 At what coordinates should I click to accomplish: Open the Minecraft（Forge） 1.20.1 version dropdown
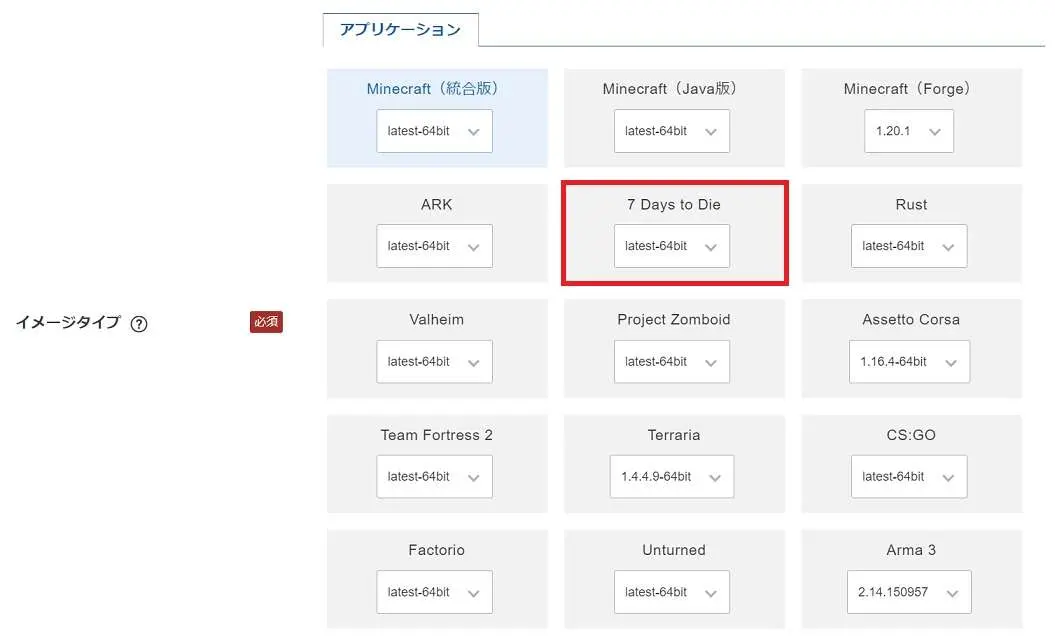point(908,131)
